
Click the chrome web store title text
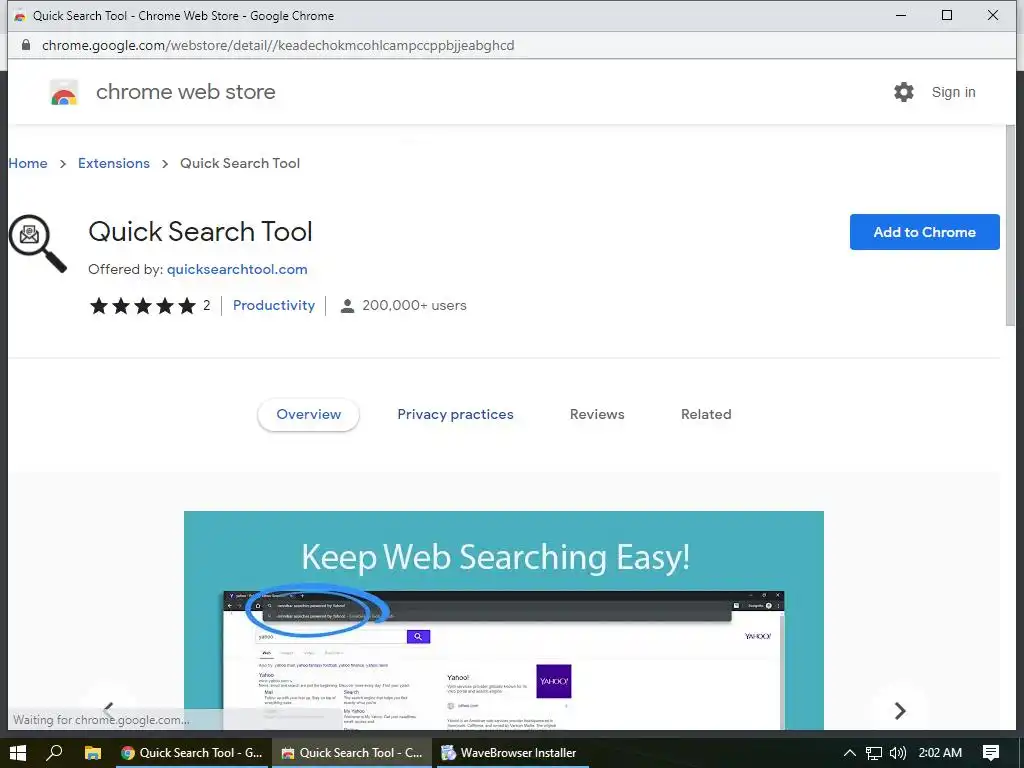[x=185, y=92]
